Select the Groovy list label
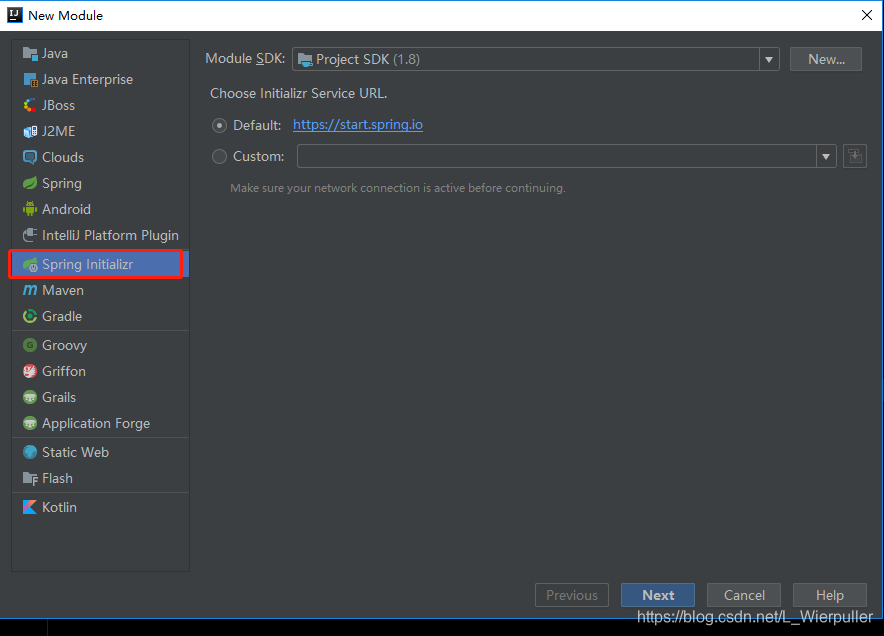This screenshot has height=636, width=884. coord(64,346)
